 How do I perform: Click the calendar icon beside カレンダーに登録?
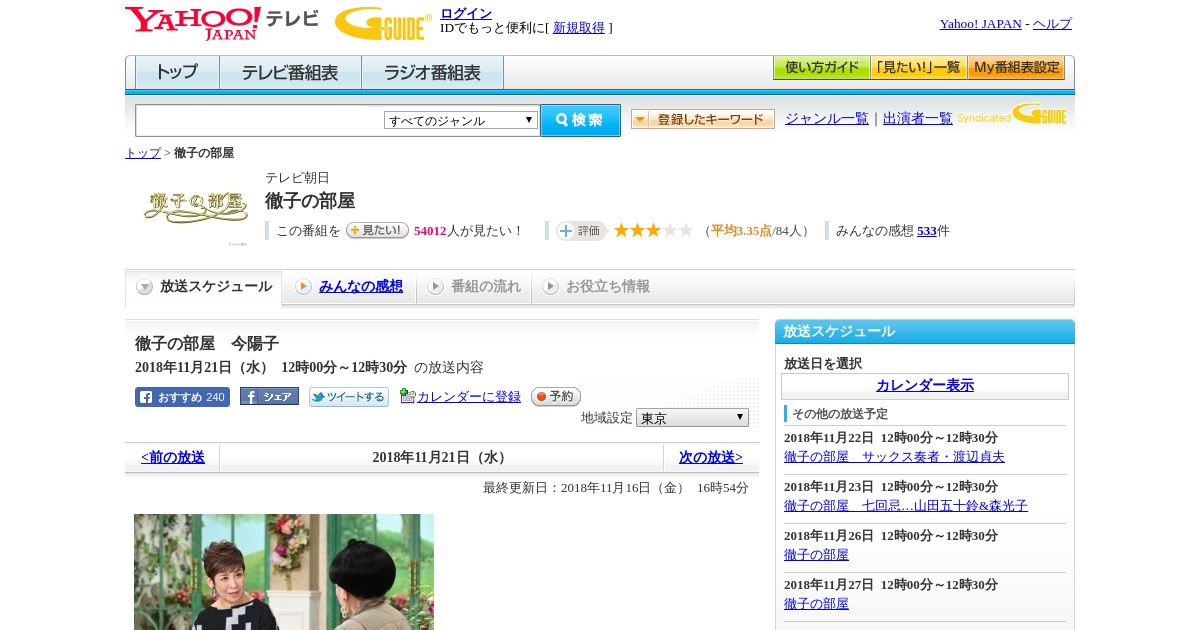(407, 396)
